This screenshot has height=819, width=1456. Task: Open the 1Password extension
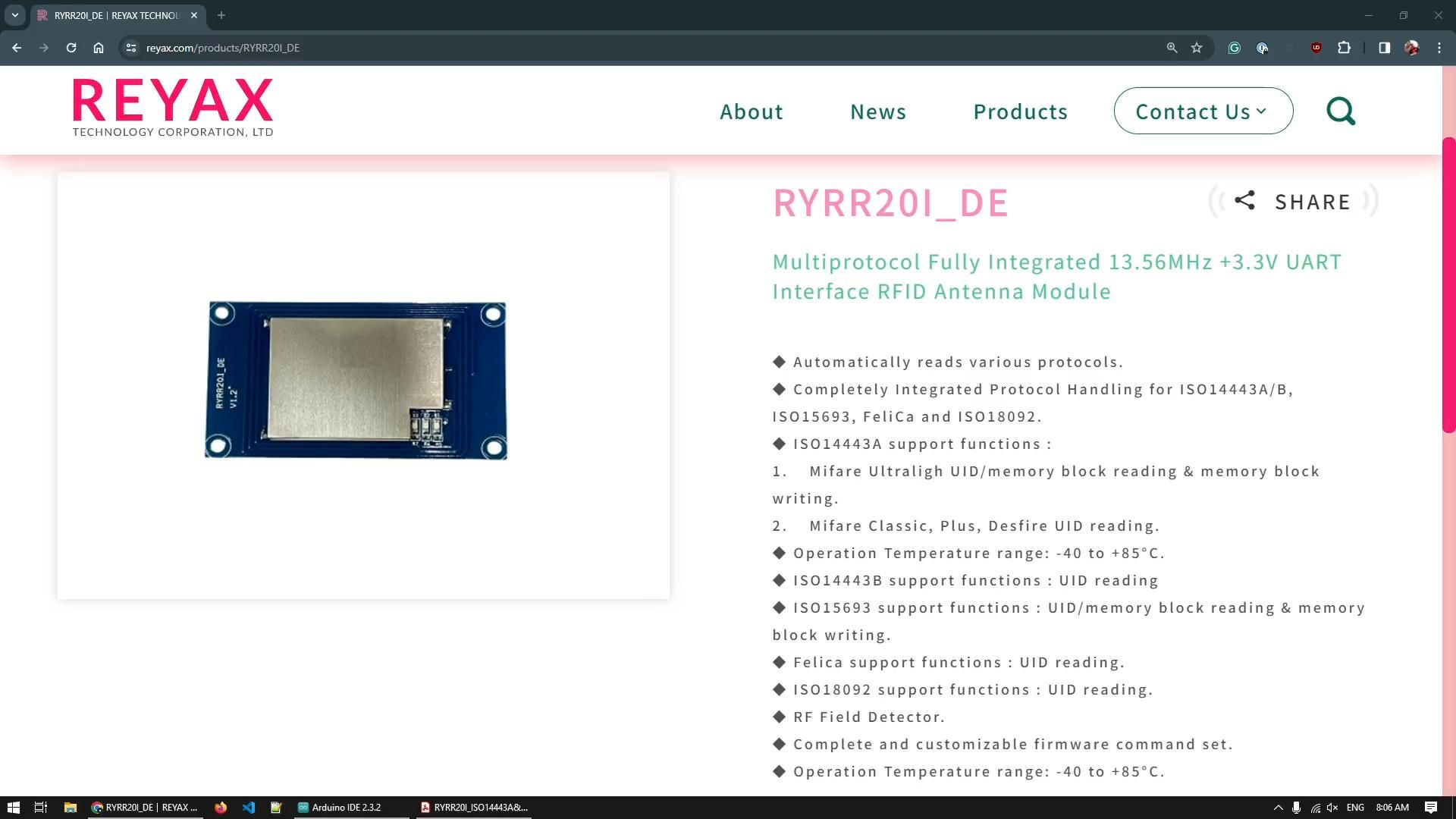coord(1262,48)
